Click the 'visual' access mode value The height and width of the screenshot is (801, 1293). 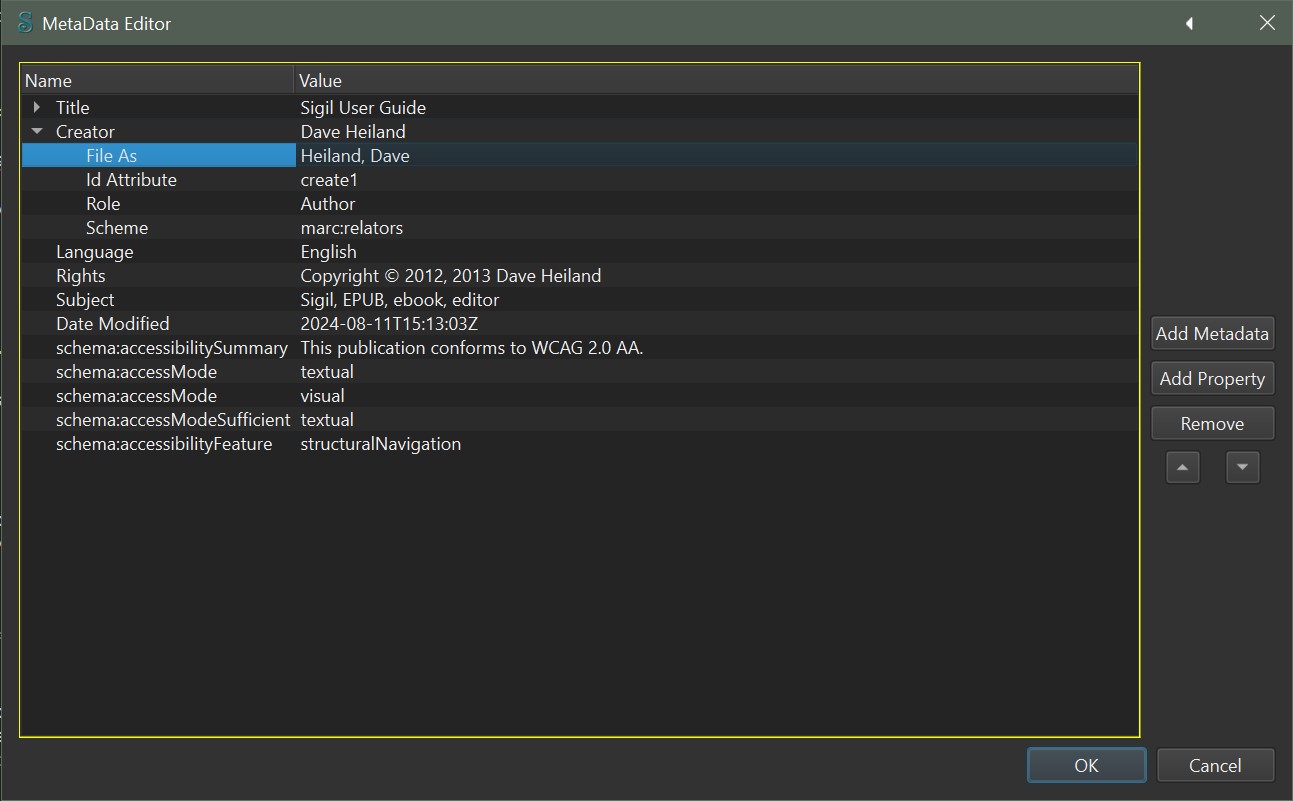(322, 395)
